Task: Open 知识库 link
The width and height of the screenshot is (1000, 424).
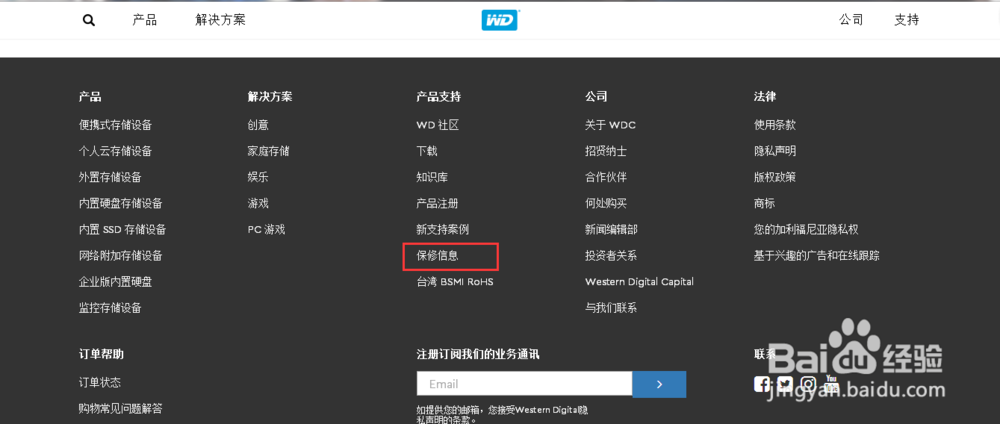Action: pos(432,177)
